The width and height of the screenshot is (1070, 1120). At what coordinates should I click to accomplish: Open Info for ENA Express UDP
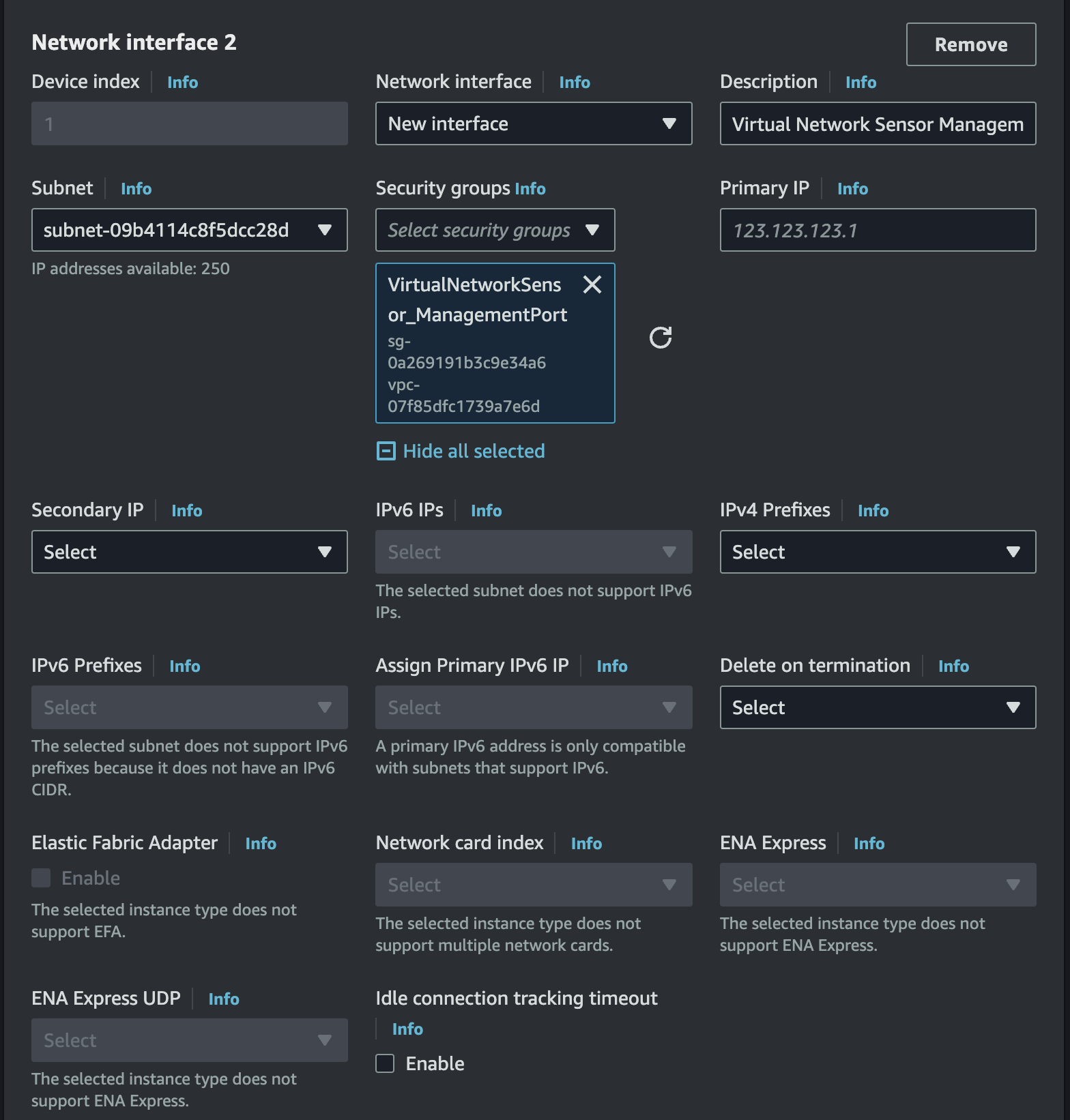click(223, 999)
